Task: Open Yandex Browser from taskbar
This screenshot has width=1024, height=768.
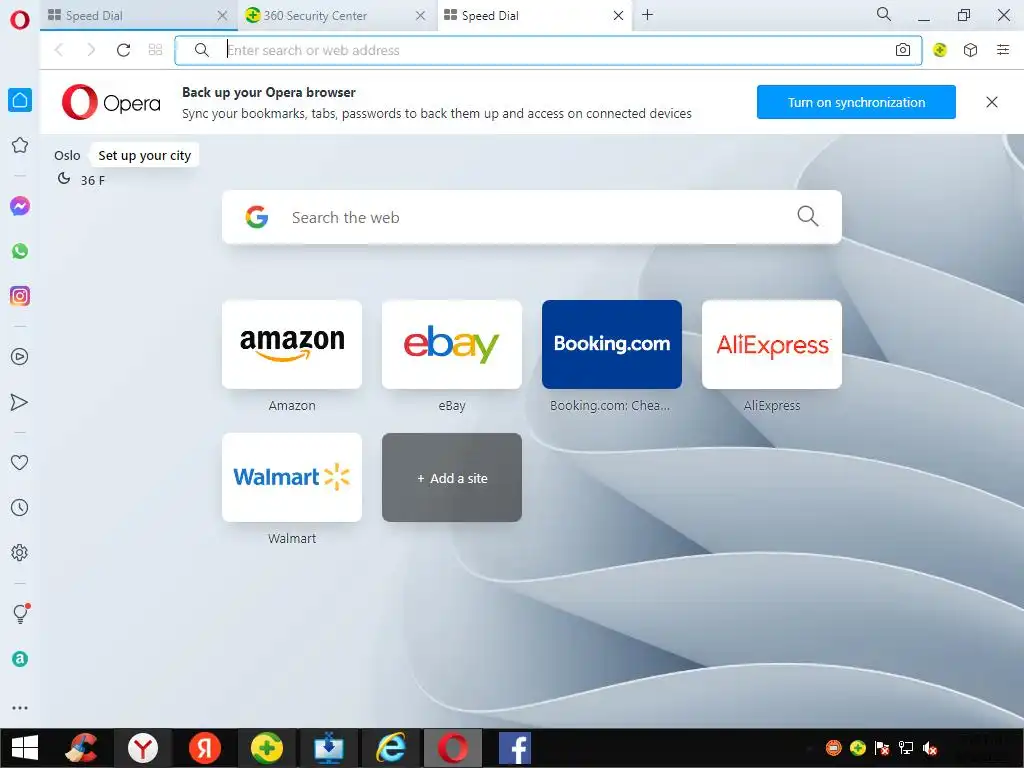Action: tap(142, 748)
